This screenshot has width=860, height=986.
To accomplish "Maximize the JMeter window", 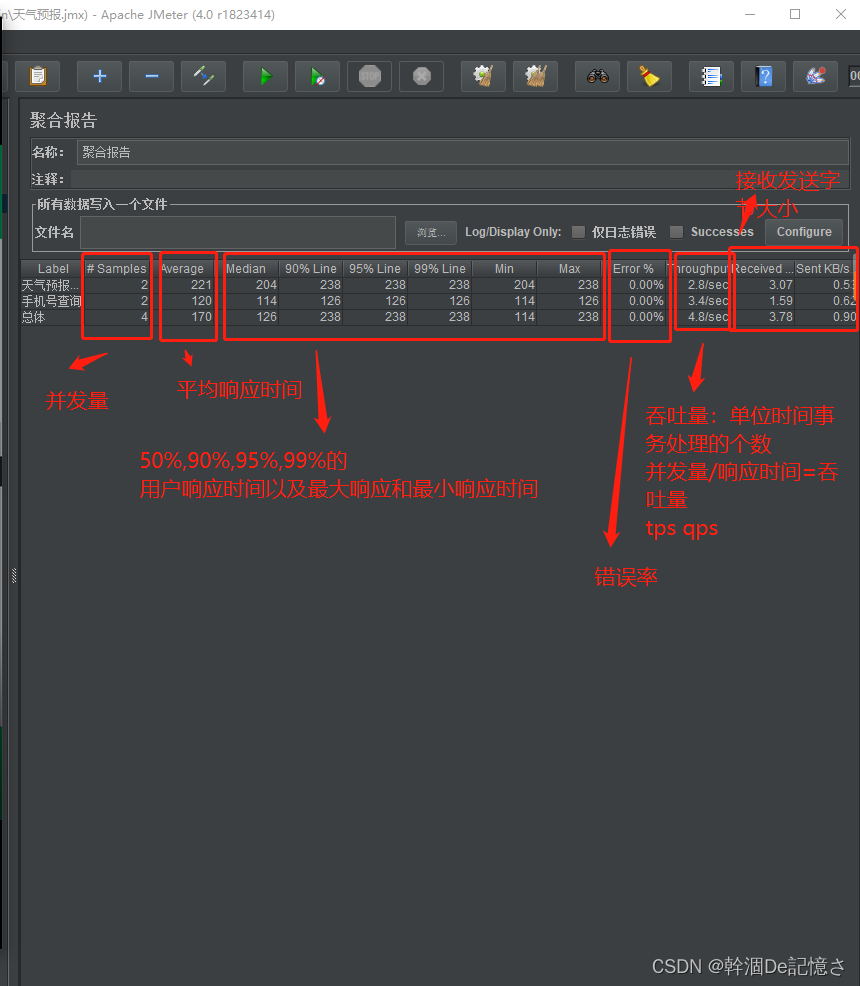I will click(795, 14).
